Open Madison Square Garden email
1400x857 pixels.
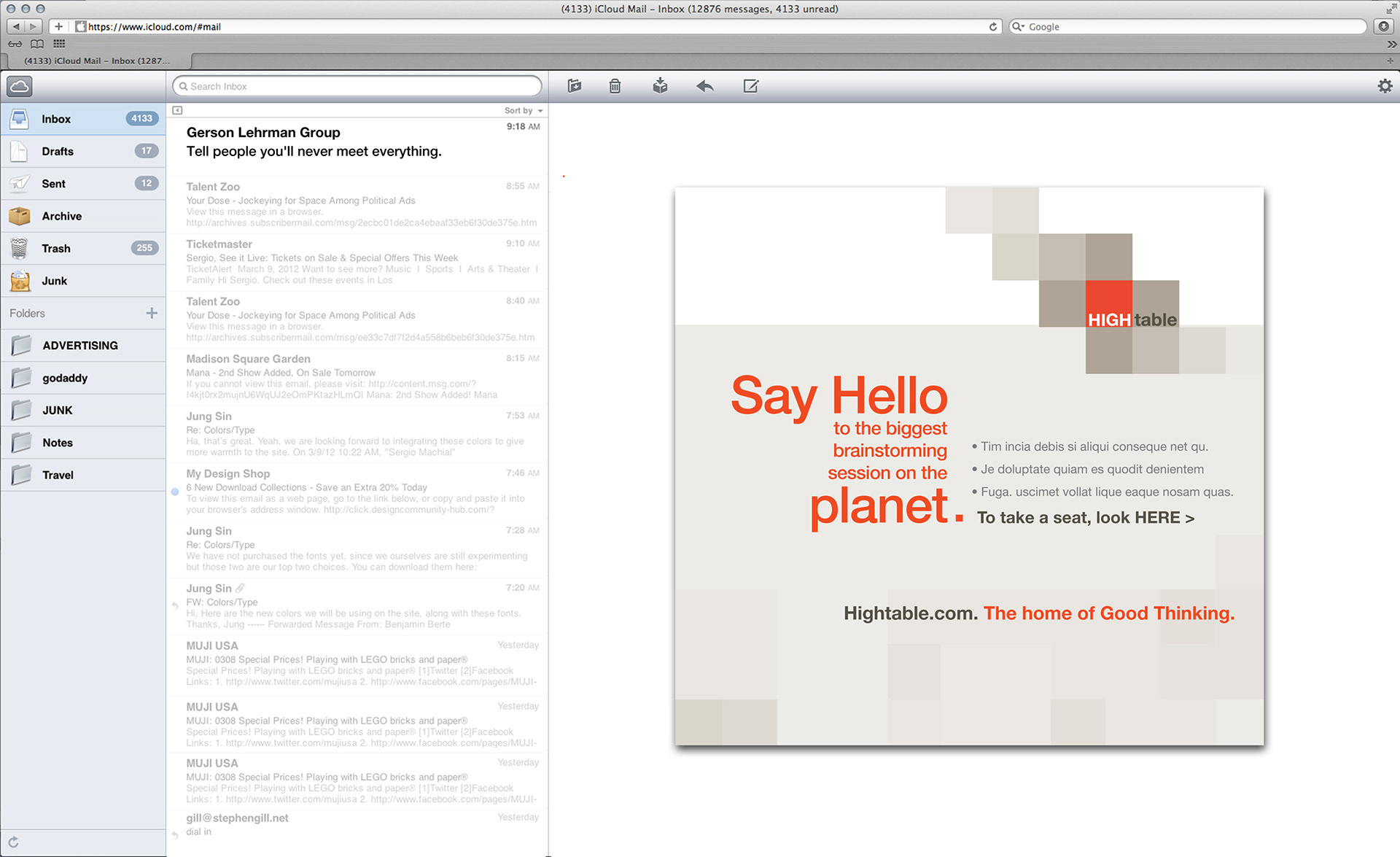[x=357, y=376]
